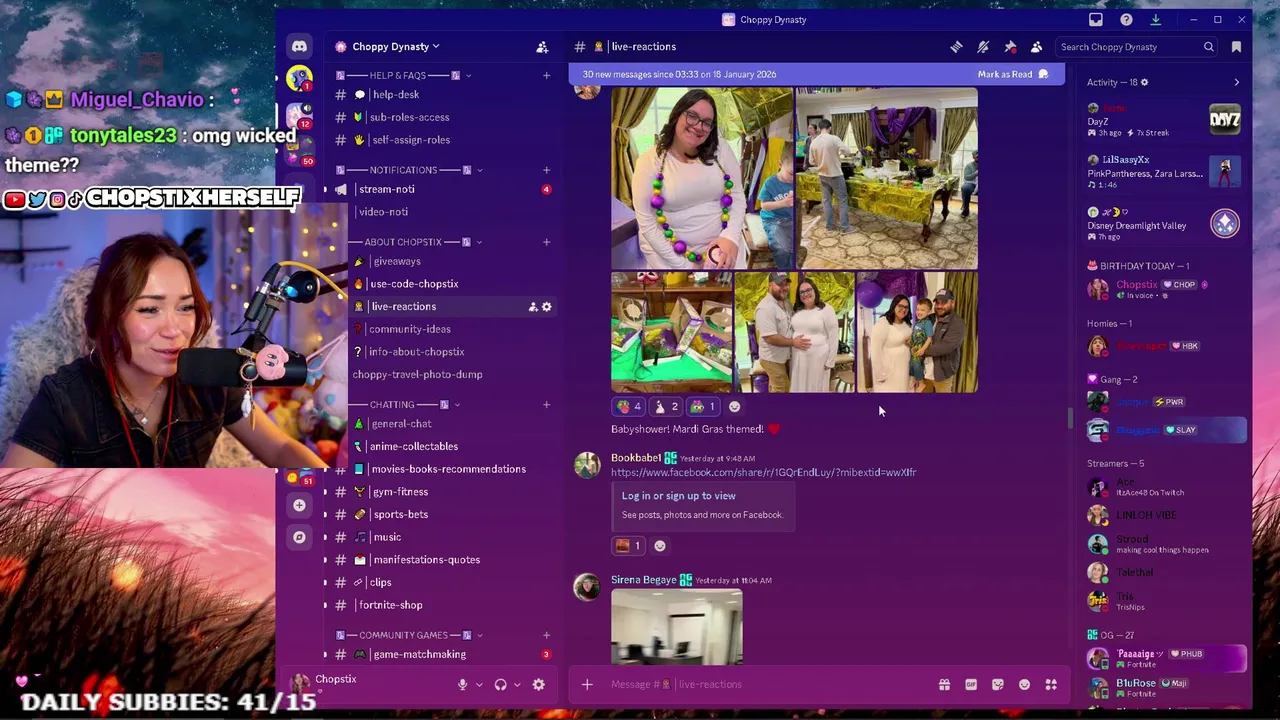Open live-reactions edit channel gear

pos(546,307)
